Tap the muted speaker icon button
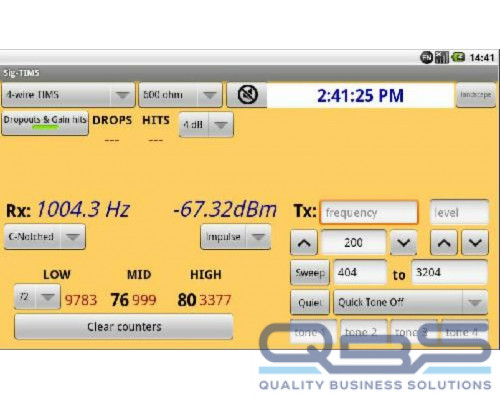 pos(247,95)
